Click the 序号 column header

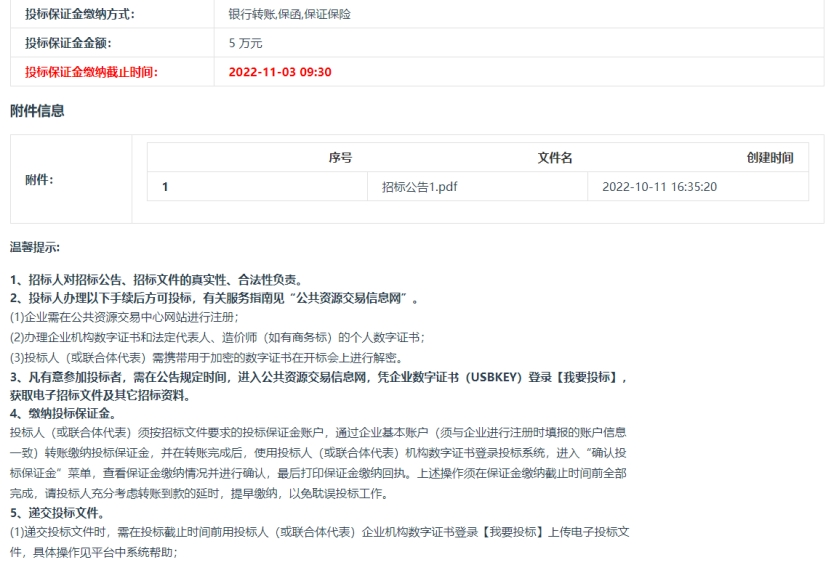pyautogui.click(x=340, y=158)
